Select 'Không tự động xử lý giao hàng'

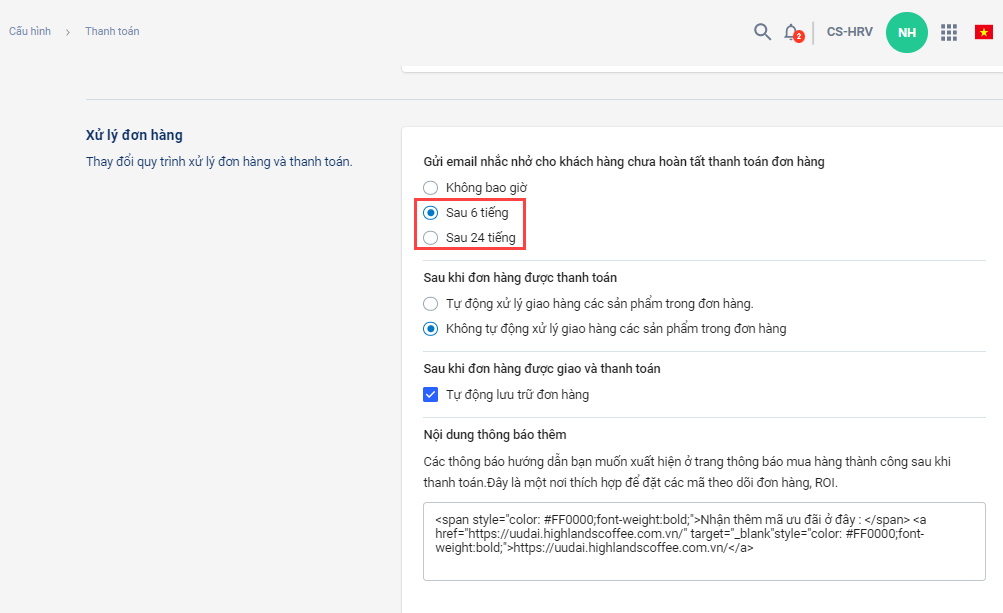[431, 329]
